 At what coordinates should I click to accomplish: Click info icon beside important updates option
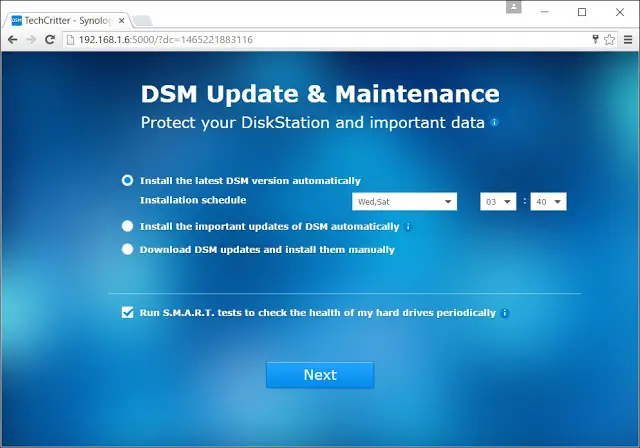click(408, 227)
